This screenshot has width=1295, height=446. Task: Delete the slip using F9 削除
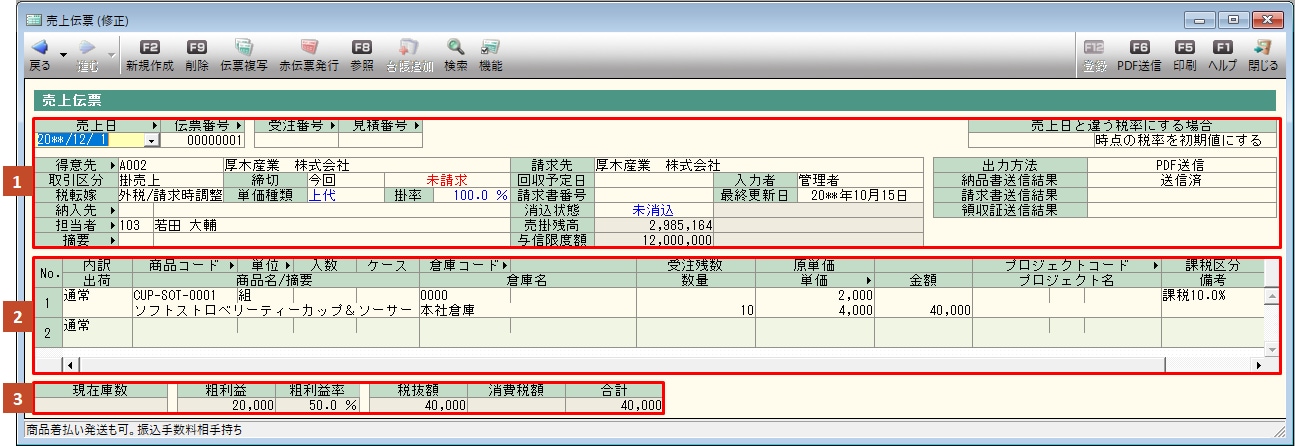197,56
